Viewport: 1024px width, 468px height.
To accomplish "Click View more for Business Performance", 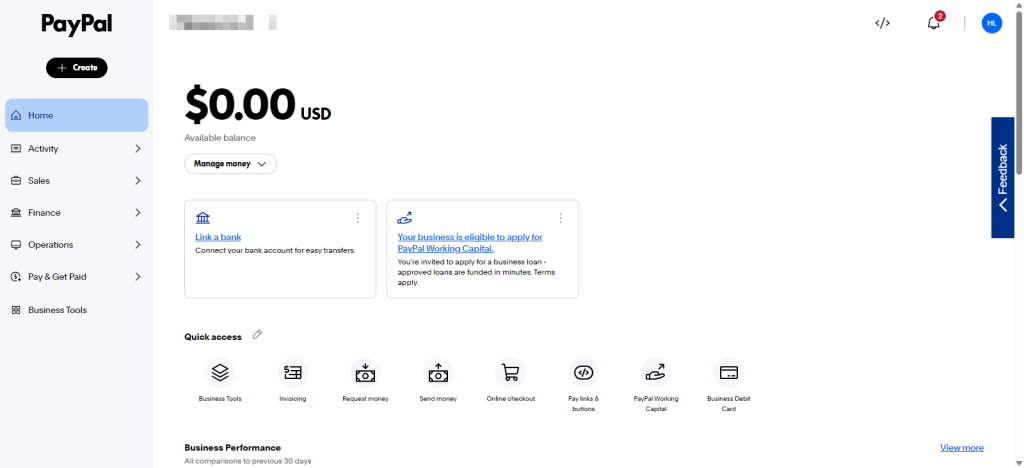I will tap(961, 448).
